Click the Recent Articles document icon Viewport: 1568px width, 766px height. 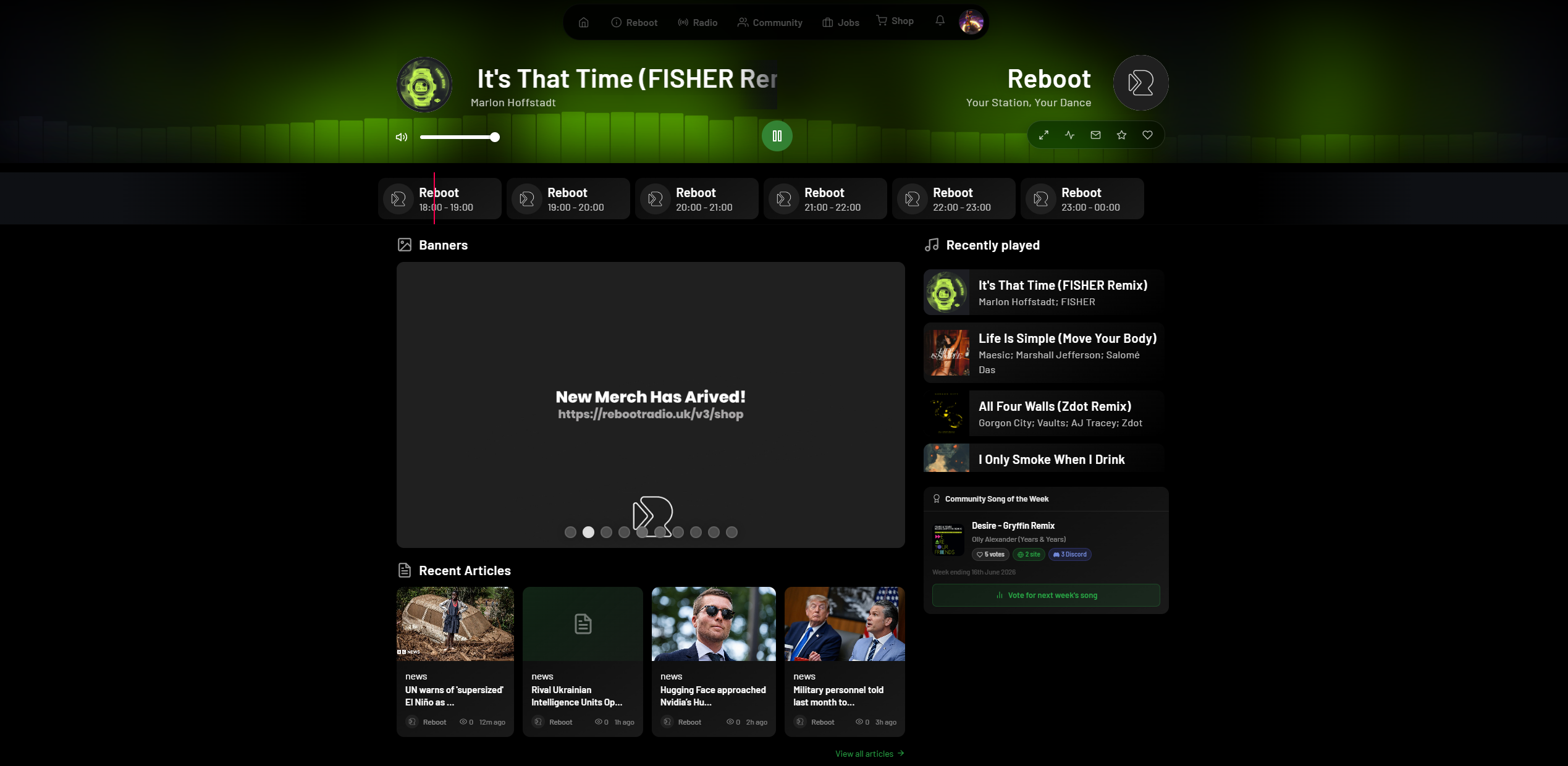(405, 570)
